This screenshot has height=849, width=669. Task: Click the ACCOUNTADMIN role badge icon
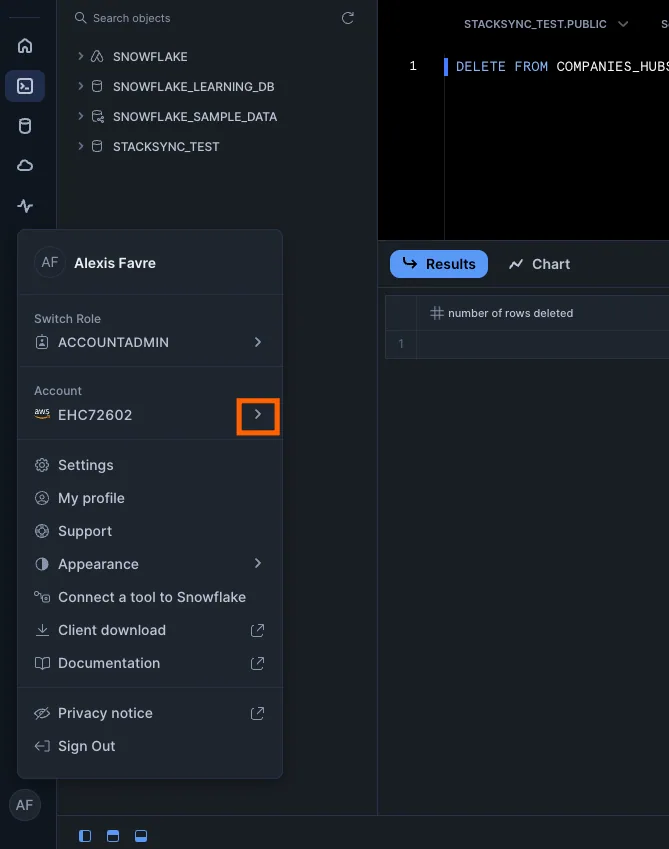click(42, 342)
